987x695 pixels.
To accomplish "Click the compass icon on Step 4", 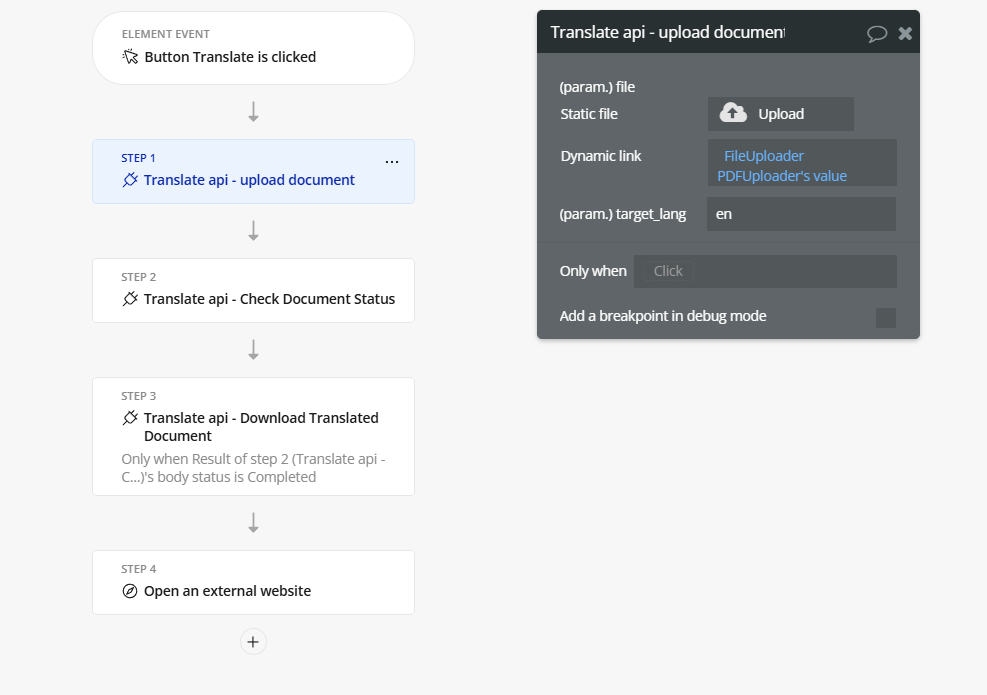I will click(x=130, y=591).
